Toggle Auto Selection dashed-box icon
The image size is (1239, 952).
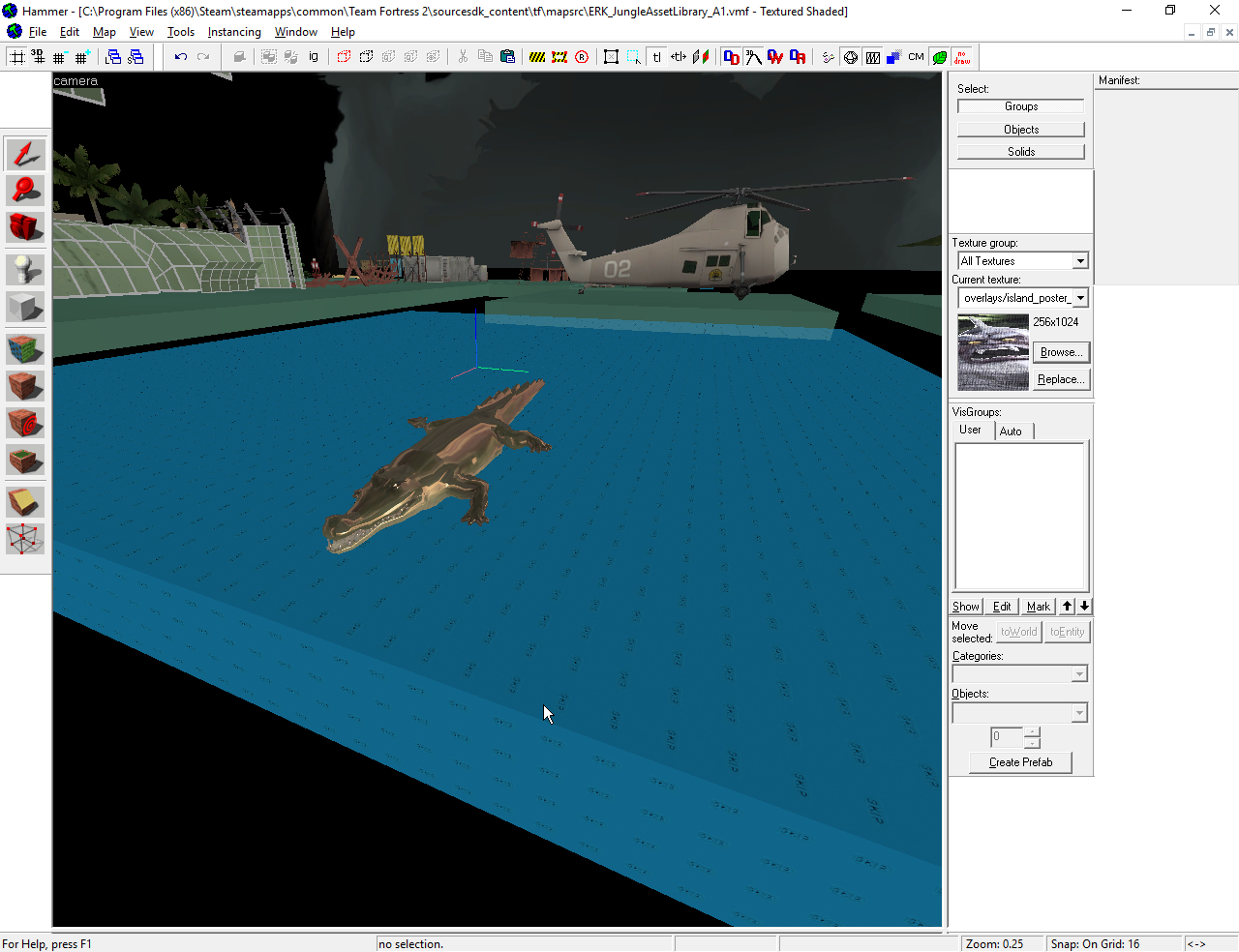[634, 57]
